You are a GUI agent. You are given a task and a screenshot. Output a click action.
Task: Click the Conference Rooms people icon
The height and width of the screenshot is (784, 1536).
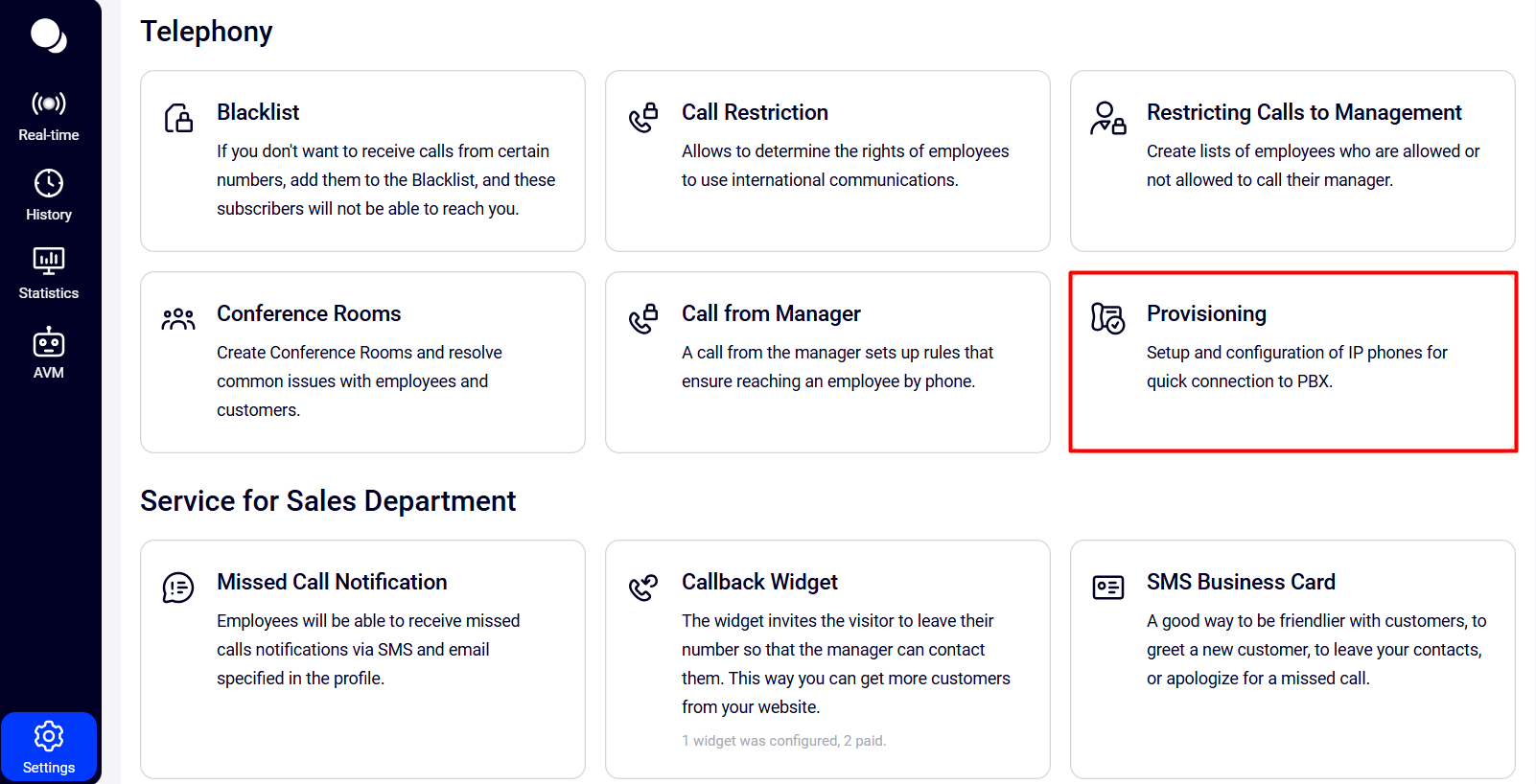tap(178, 319)
